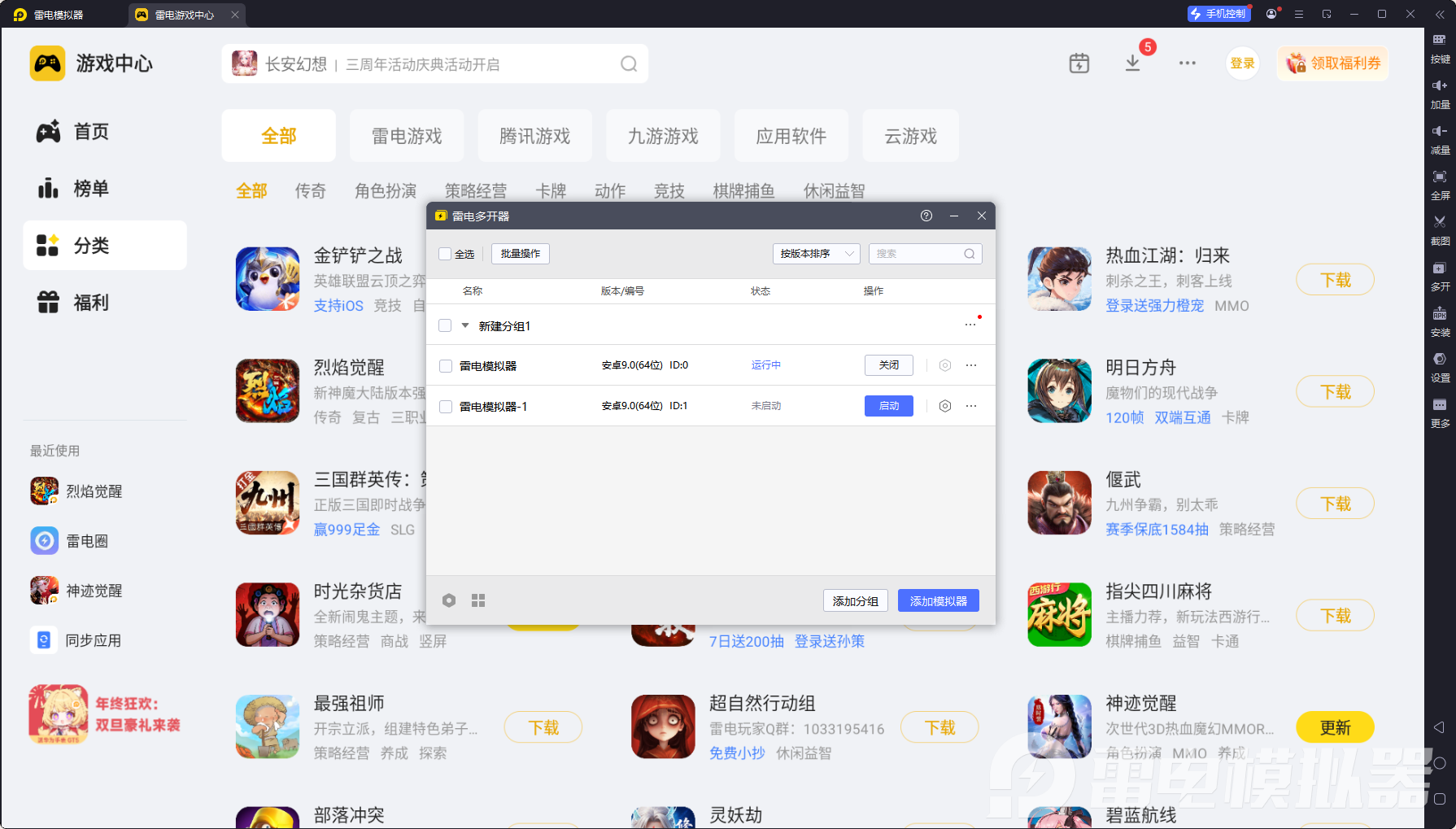The height and width of the screenshot is (829, 1456).
Task: Toggle the 全选 select-all checkbox
Action: coord(445,254)
